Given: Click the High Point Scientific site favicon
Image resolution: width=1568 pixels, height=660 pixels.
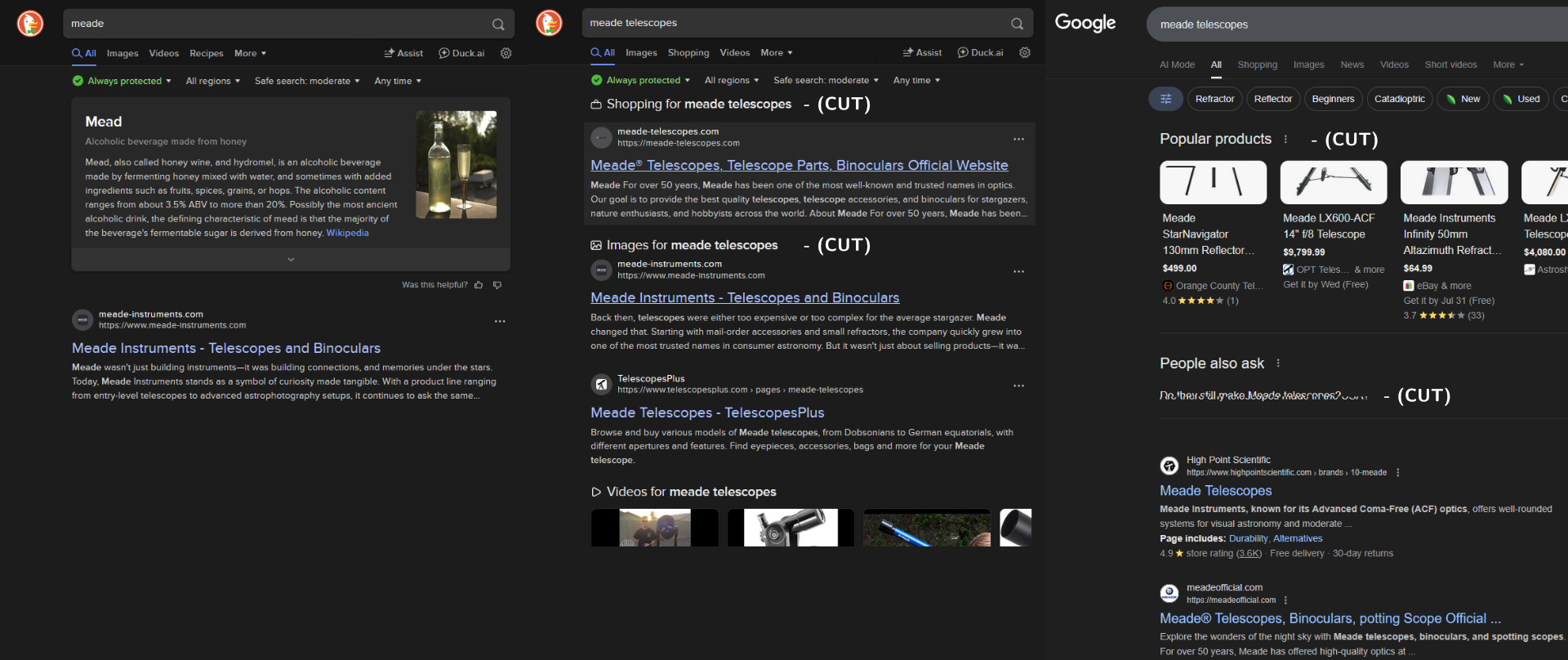Looking at the screenshot, I should coord(1169,466).
